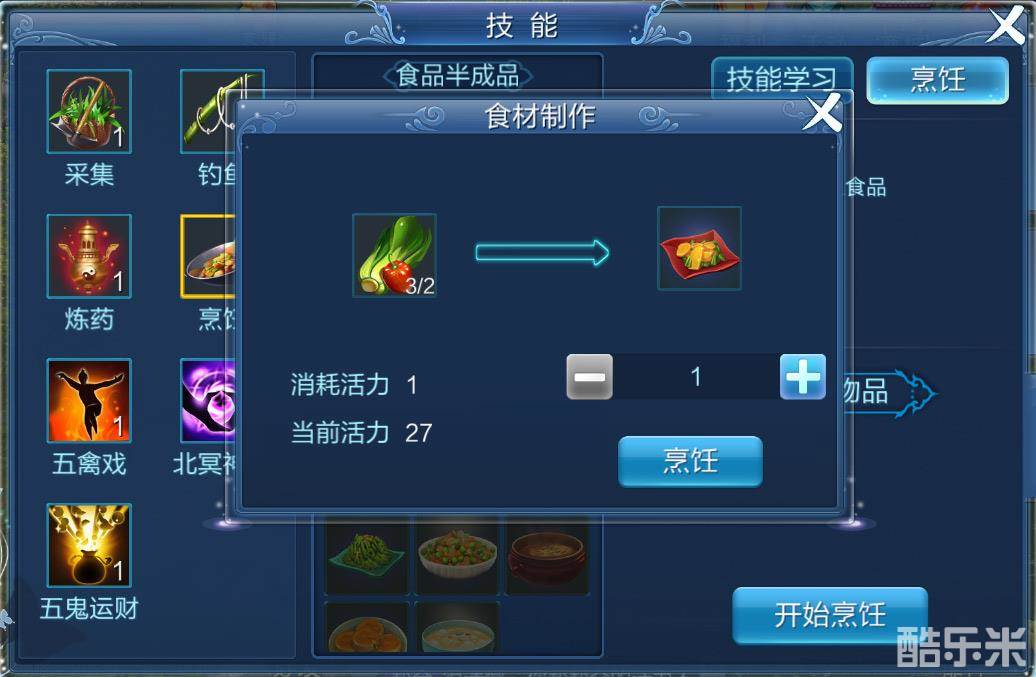Select the 钓鱼 fishing skill icon
Image resolution: width=1036 pixels, height=677 pixels.
click(x=204, y=111)
